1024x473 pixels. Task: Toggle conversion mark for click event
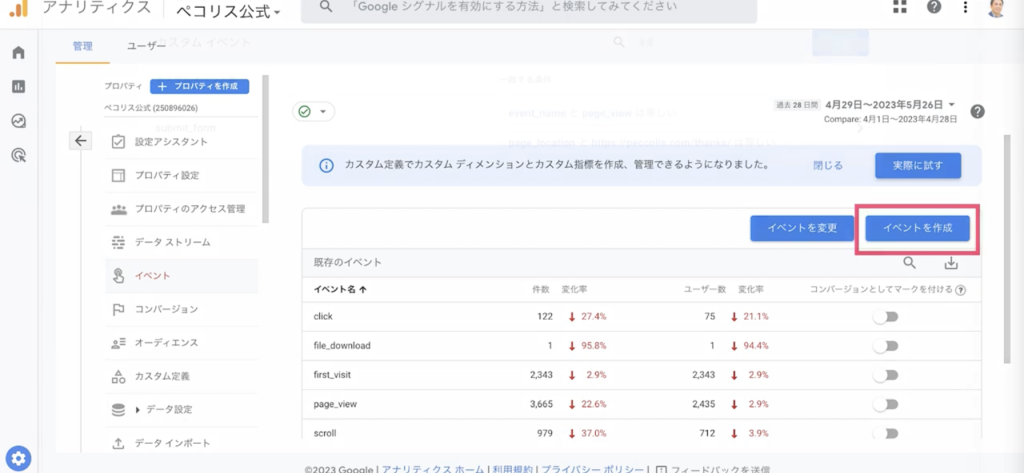[886, 317]
